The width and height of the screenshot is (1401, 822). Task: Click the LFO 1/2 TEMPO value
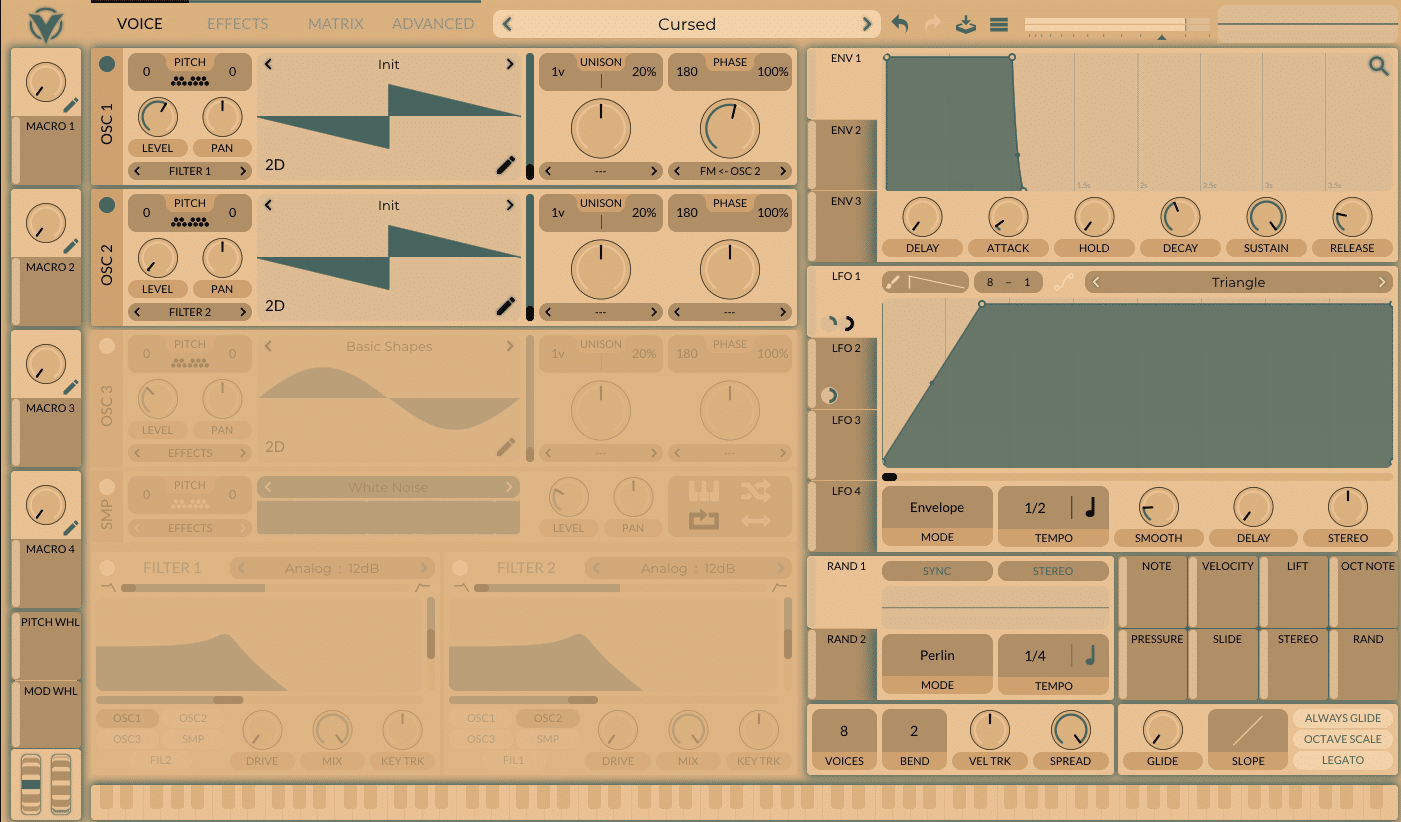point(1035,508)
